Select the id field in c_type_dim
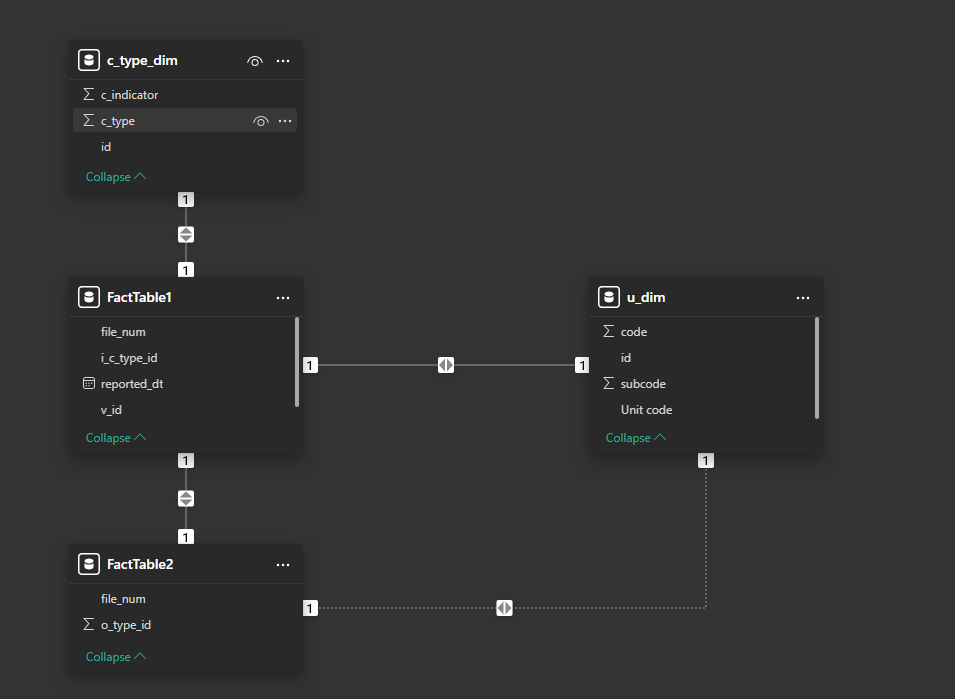 (x=185, y=147)
